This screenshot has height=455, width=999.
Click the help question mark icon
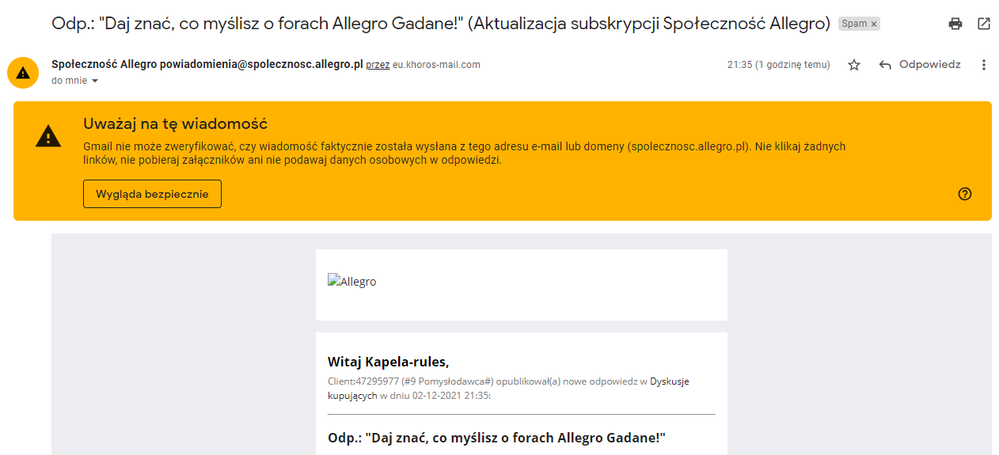coord(964,194)
